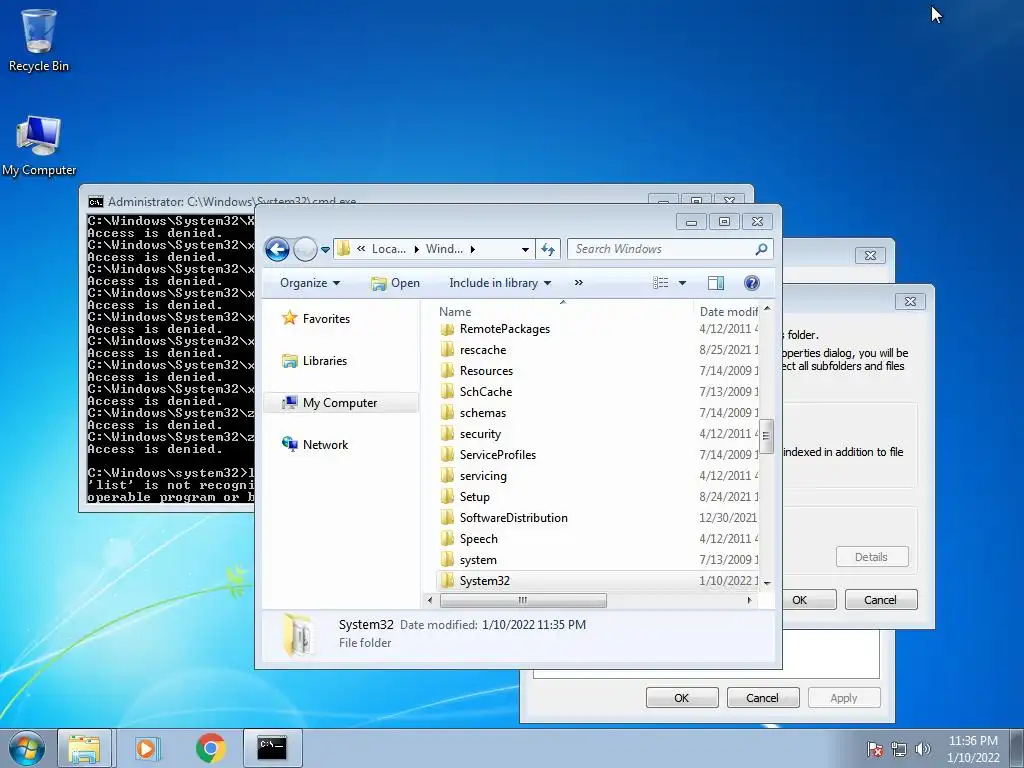
Task: Expand the address bar history dropdown
Action: 525,249
